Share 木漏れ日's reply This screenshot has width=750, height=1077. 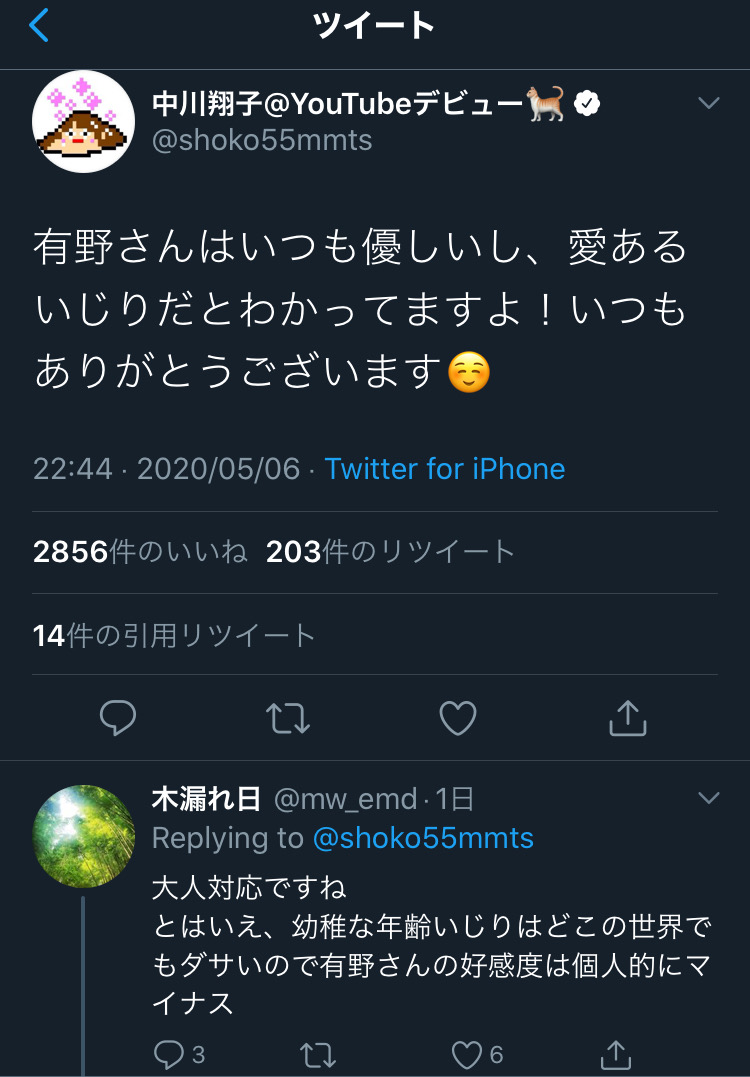click(x=616, y=1054)
